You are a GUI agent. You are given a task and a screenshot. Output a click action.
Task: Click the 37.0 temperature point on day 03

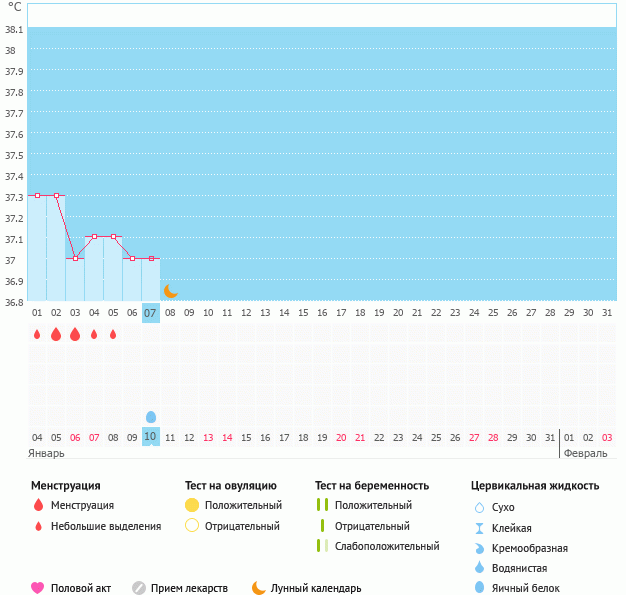point(75,258)
